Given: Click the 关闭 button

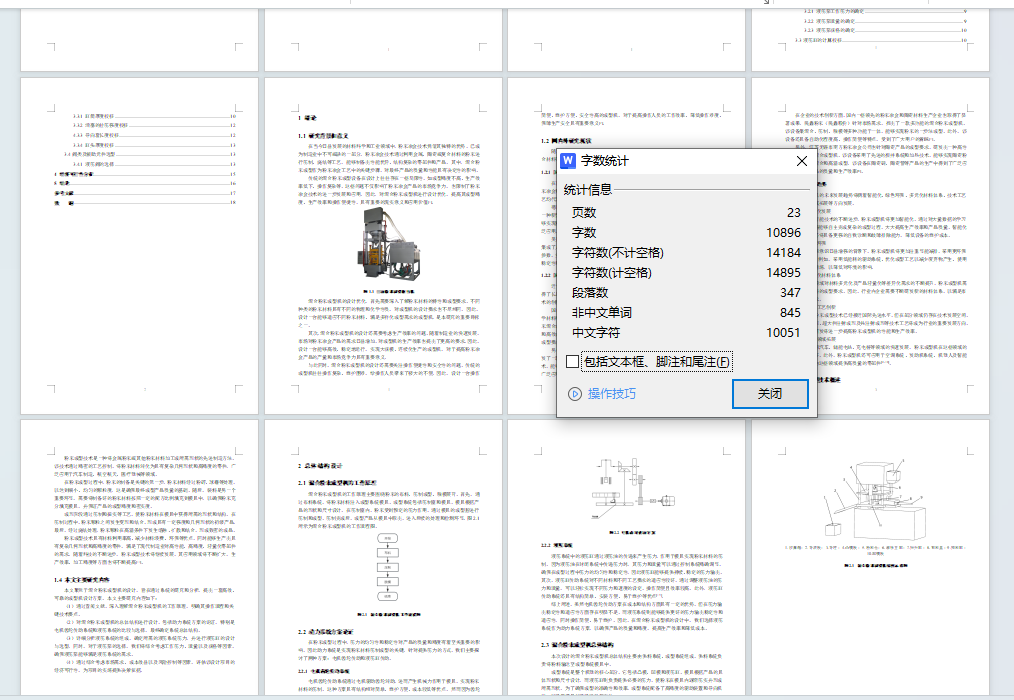Looking at the screenshot, I should point(770,393).
